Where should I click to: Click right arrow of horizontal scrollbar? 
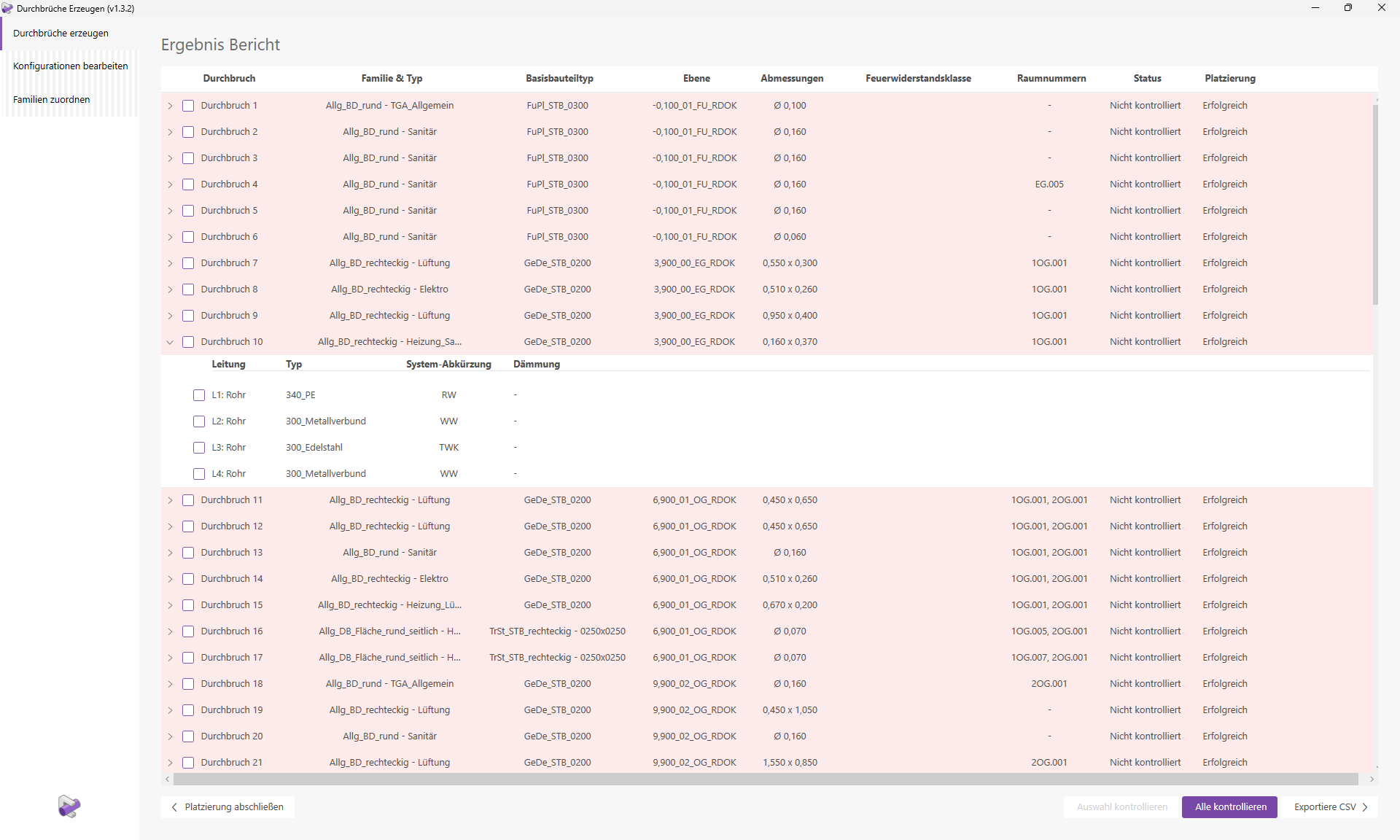coord(1372,779)
